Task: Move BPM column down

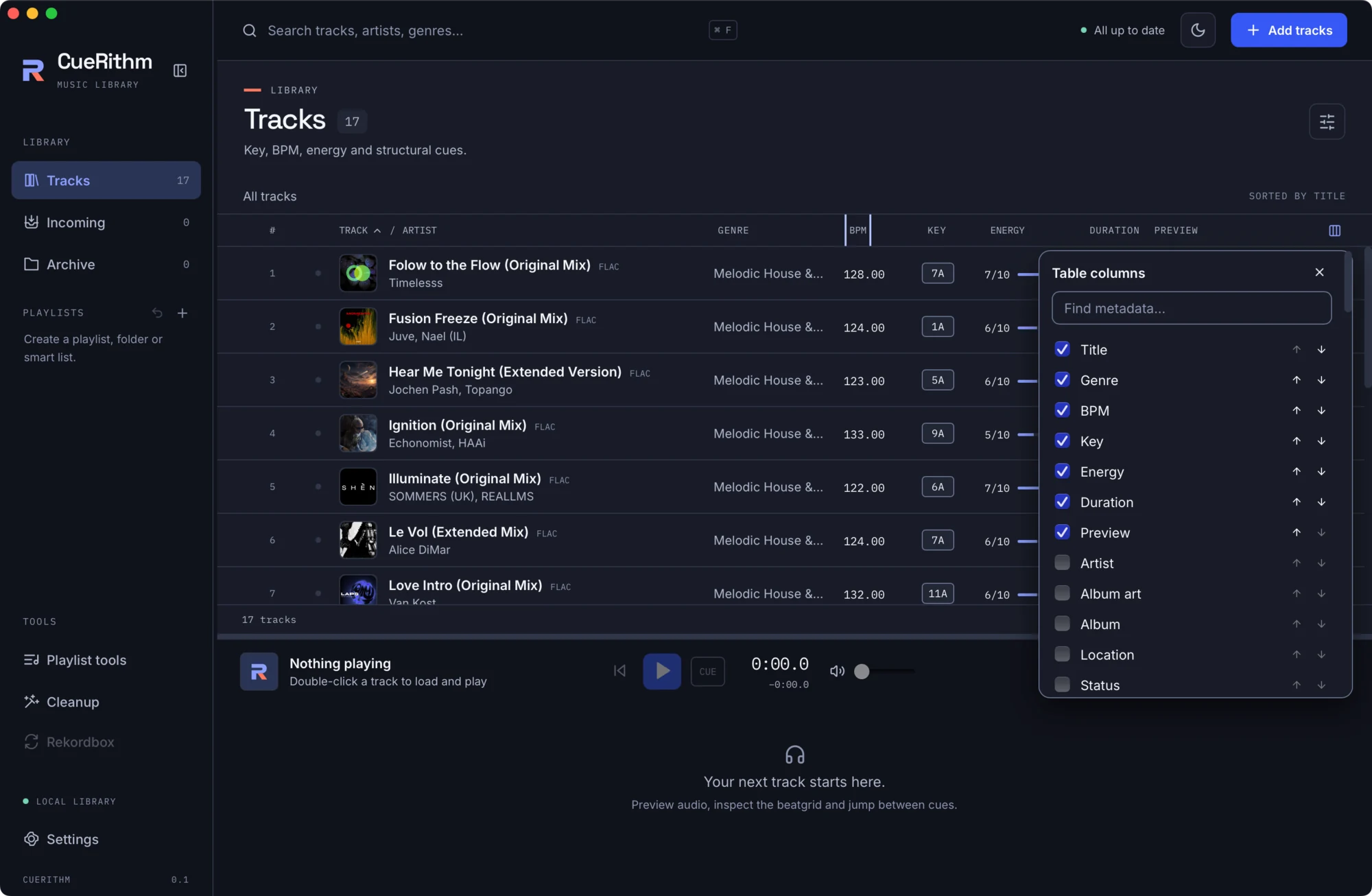Action: point(1321,410)
